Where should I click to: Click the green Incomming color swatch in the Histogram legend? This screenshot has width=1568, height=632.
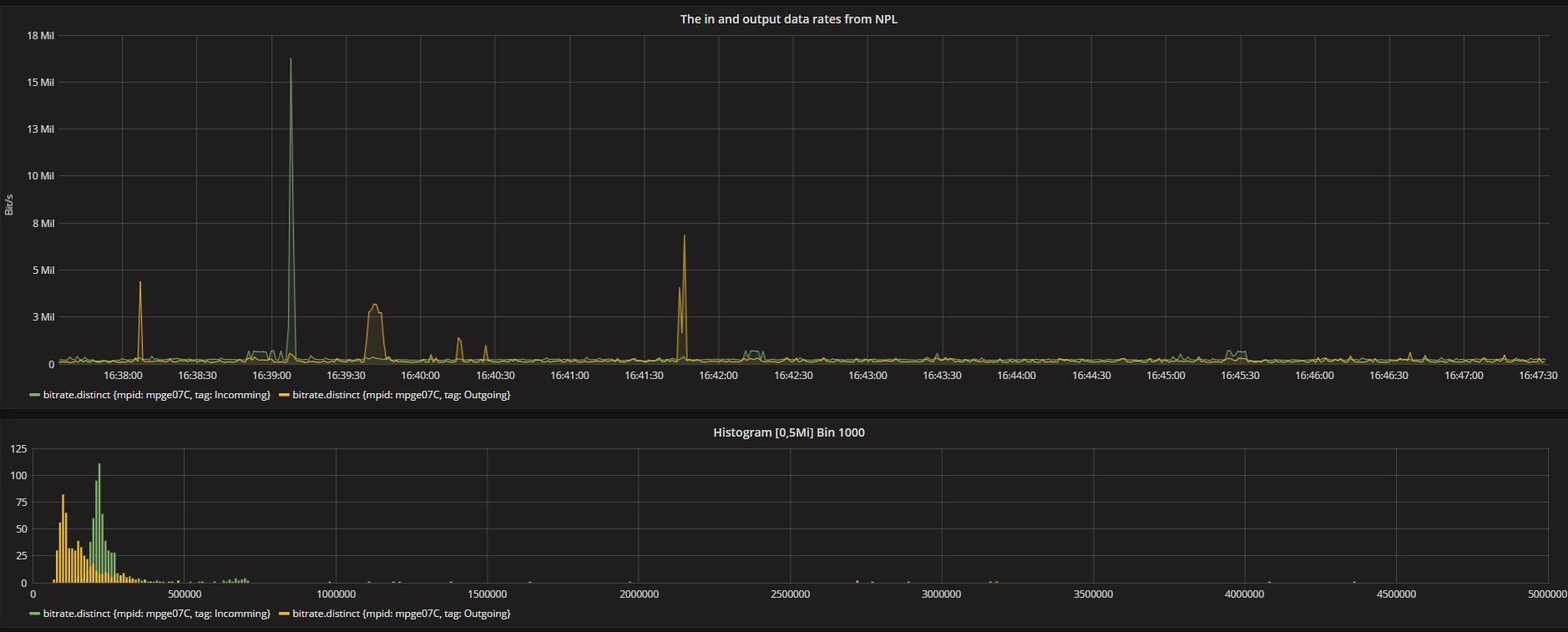[x=34, y=614]
